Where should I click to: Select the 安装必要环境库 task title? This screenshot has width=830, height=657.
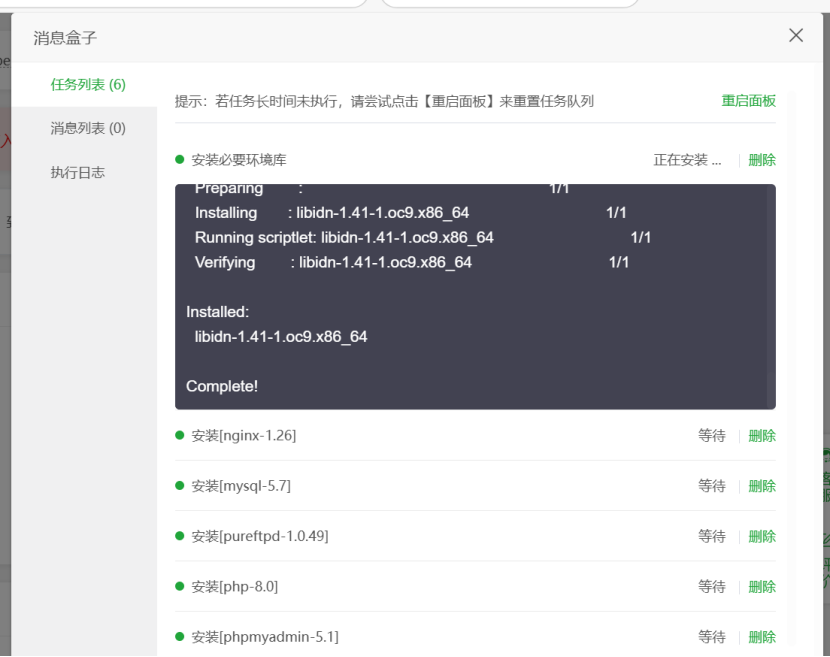pyautogui.click(x=239, y=160)
